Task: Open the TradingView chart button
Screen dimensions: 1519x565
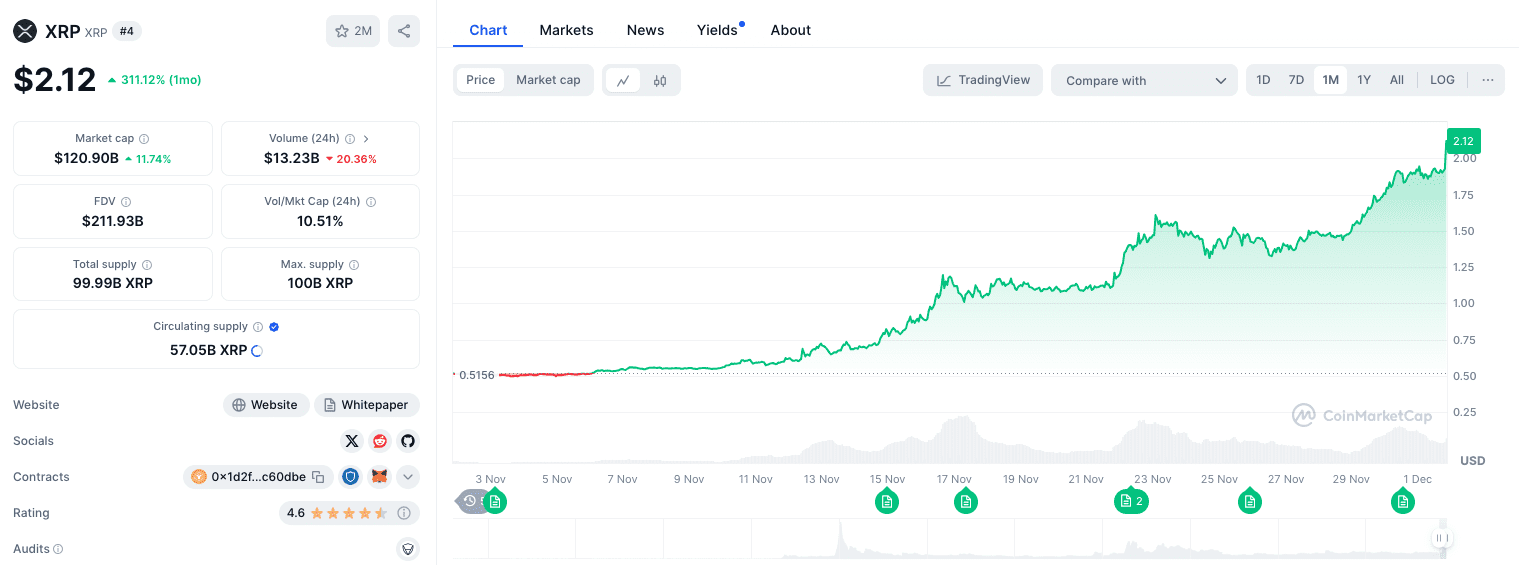Action: [983, 80]
